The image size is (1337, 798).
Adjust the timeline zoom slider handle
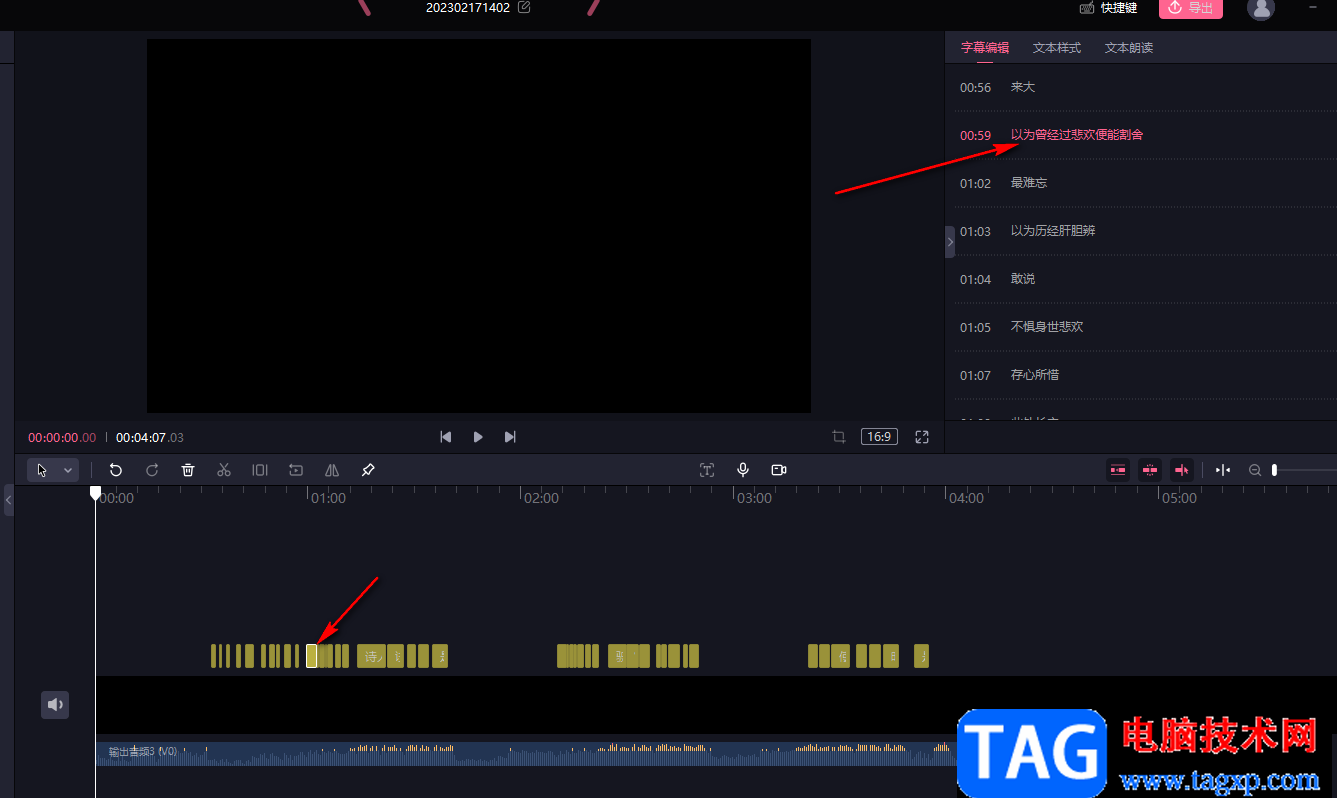tap(1274, 470)
